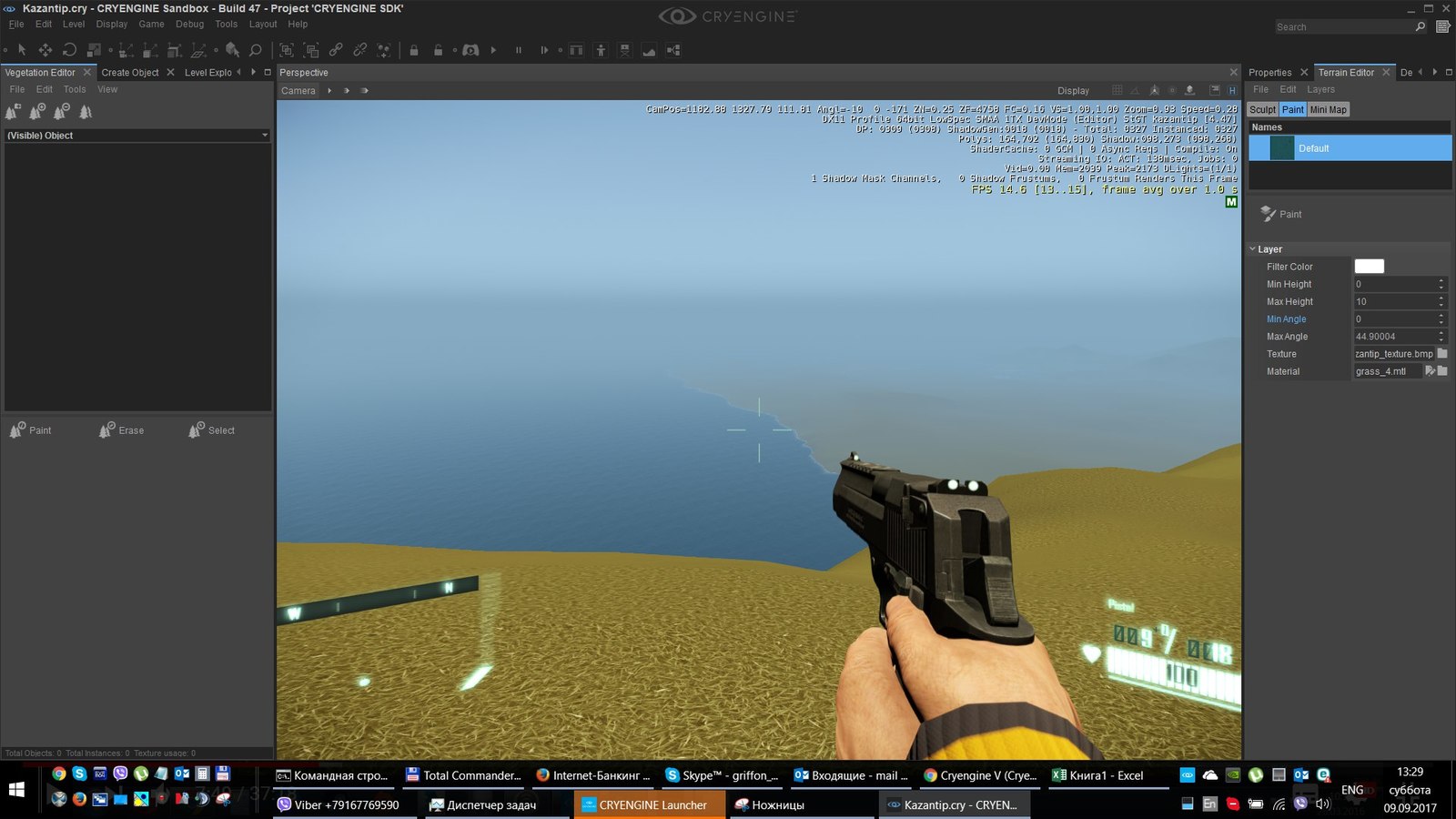Open the Level Explorer tab

208,73
